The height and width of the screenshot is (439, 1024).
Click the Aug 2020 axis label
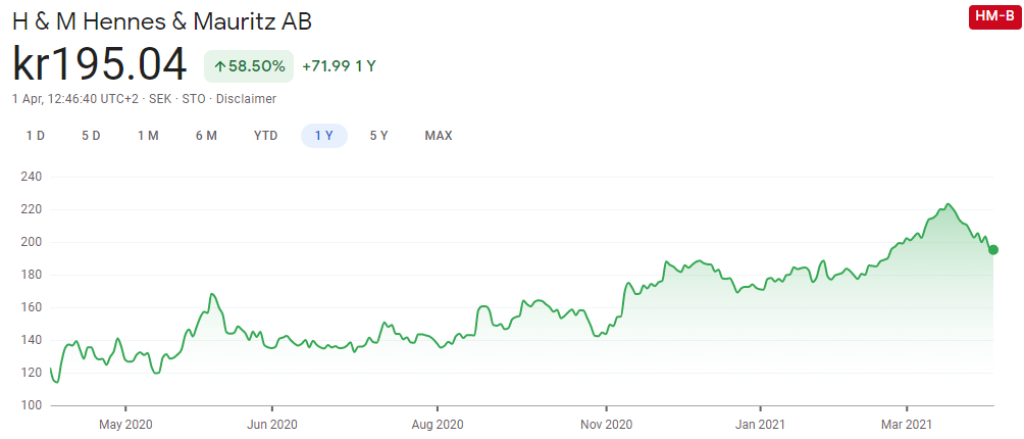point(437,425)
